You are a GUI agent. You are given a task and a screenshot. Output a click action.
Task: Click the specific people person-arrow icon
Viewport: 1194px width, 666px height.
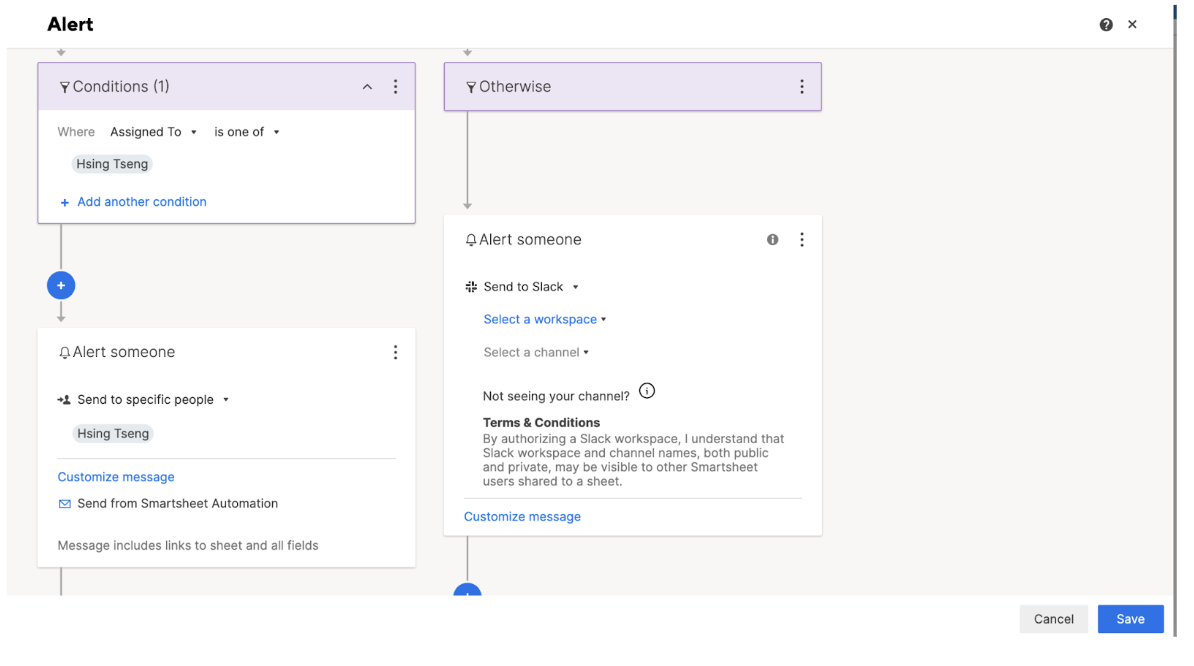pyautogui.click(x=64, y=400)
